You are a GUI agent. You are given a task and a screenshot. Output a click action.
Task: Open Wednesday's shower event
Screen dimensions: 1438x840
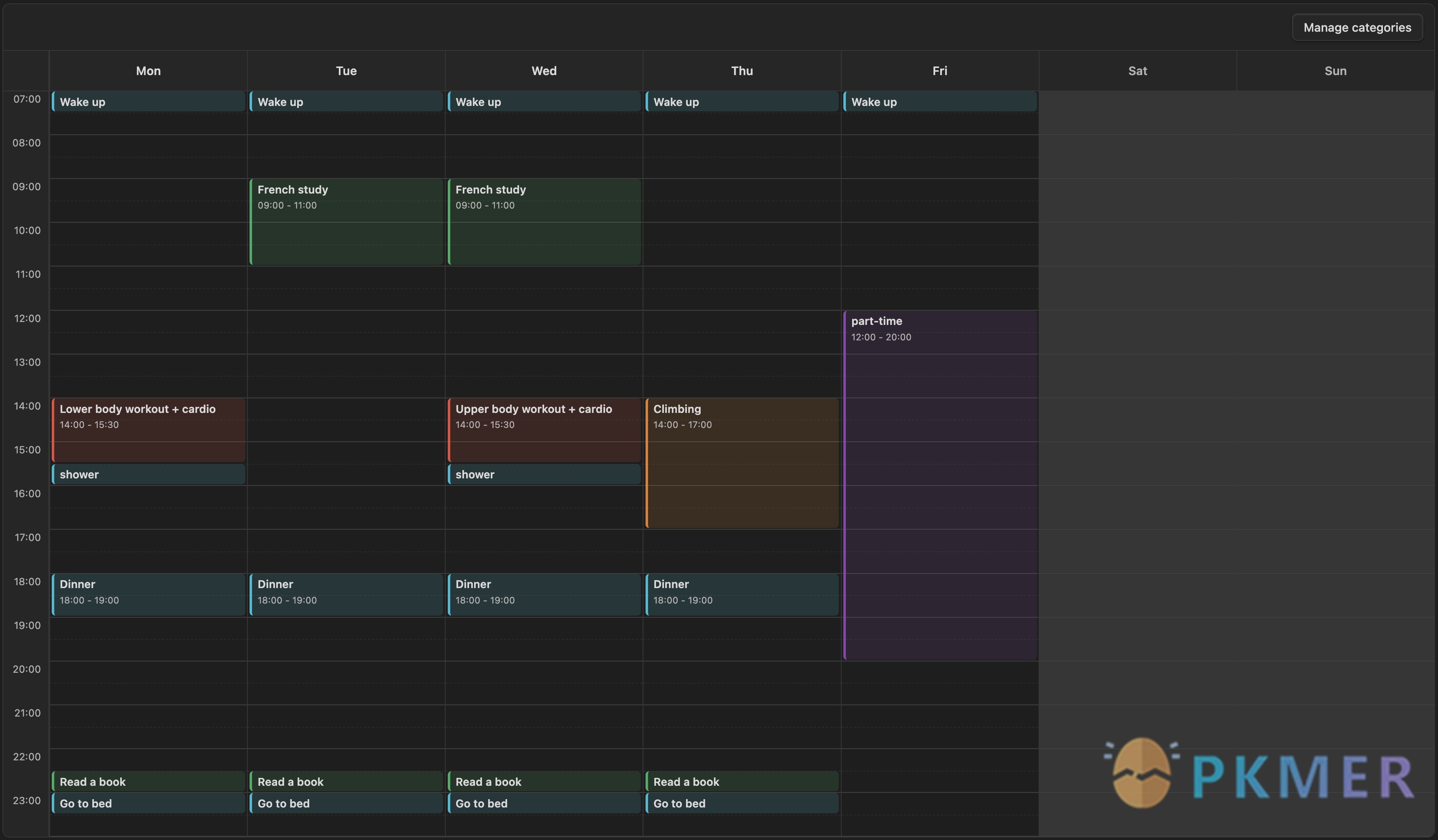pos(544,474)
